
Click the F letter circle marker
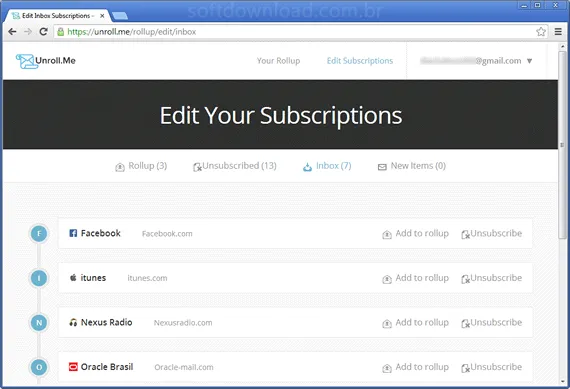click(39, 233)
